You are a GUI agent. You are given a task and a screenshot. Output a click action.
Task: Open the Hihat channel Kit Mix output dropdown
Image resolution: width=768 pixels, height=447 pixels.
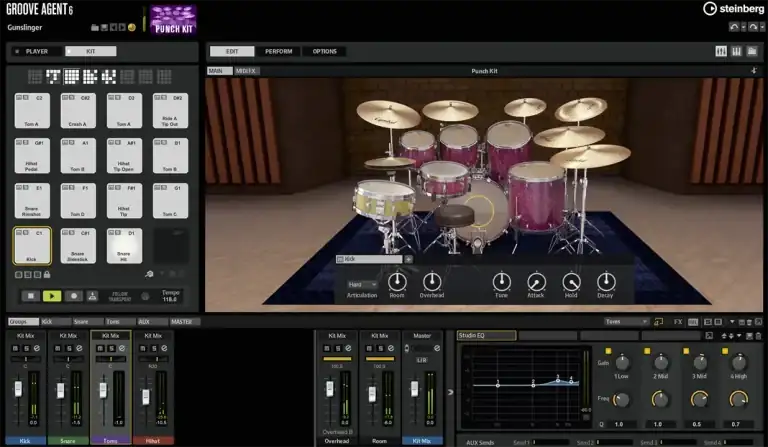tap(153, 336)
